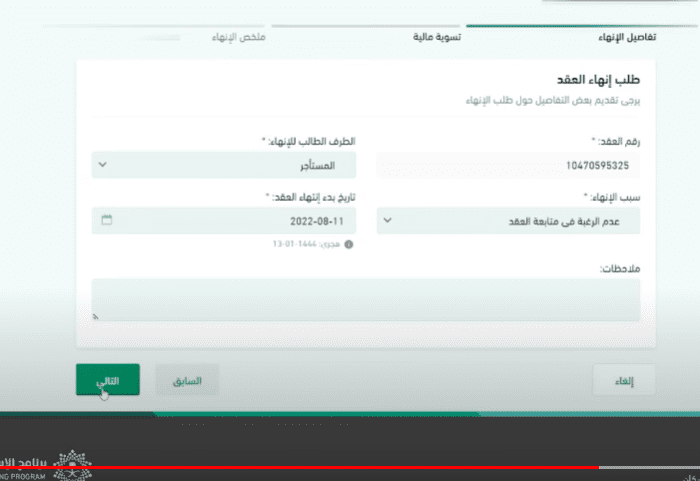Select the ملخص الإنهاء step tab

click(238, 37)
